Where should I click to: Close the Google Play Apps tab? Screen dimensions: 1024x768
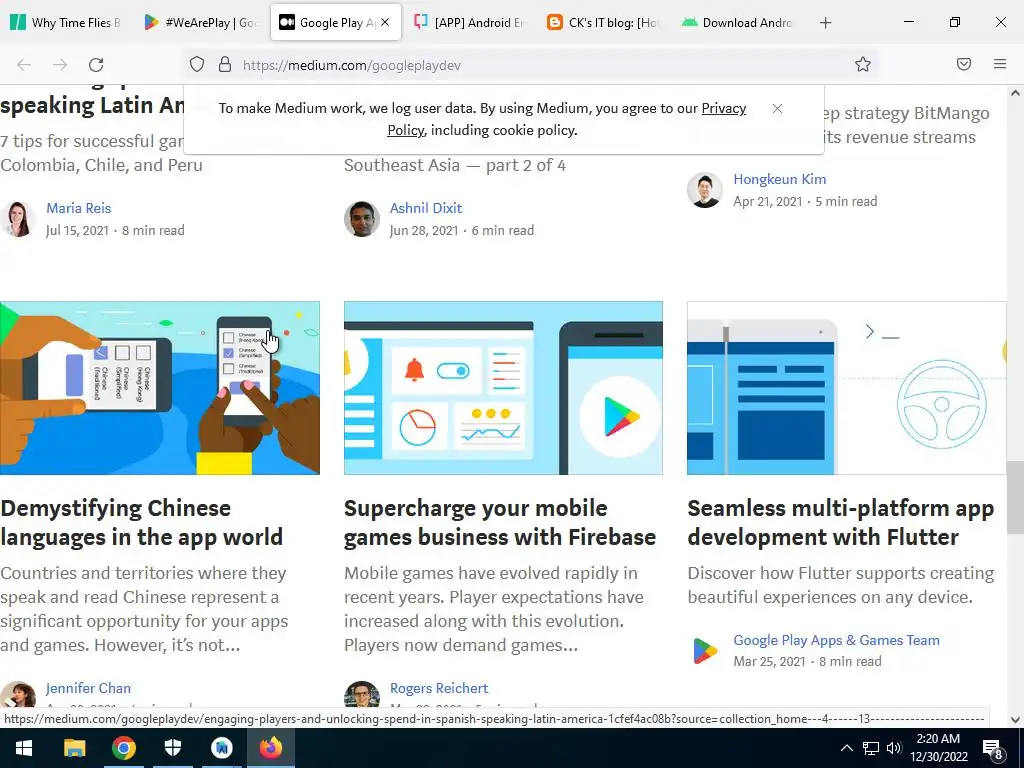385,22
